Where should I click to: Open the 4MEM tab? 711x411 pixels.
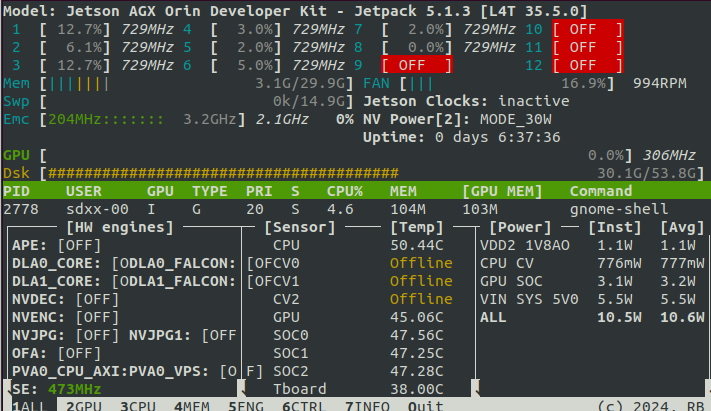192,406
